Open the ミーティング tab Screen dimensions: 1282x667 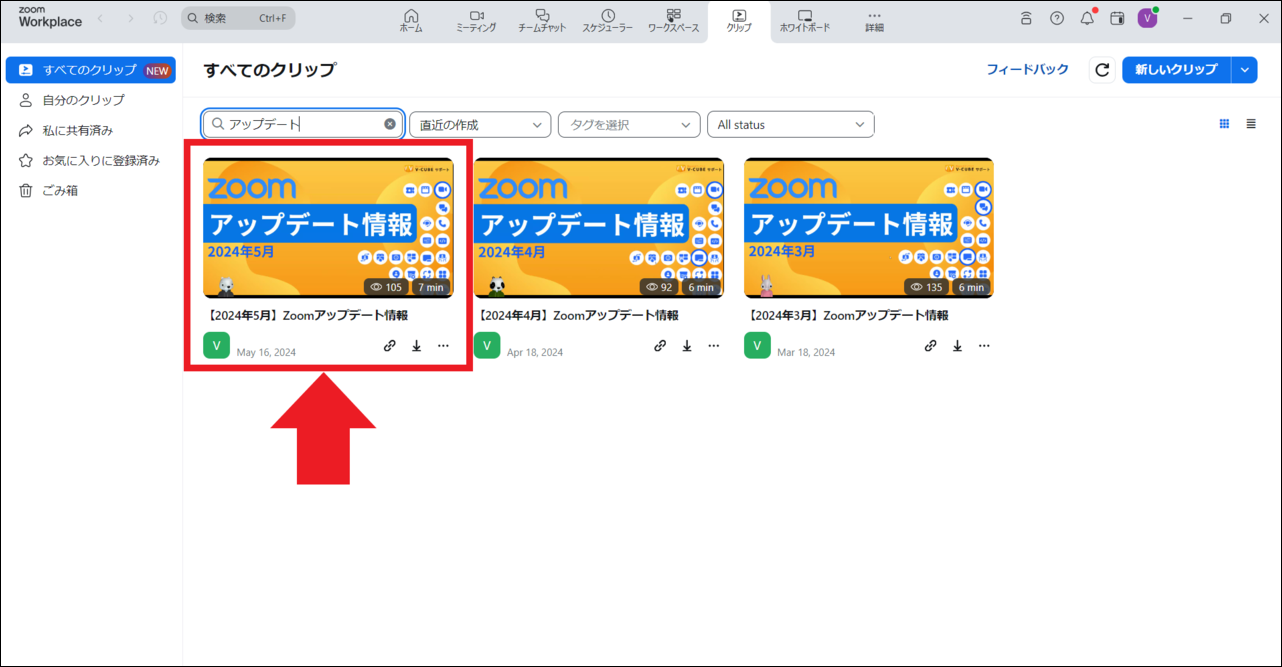click(x=476, y=21)
